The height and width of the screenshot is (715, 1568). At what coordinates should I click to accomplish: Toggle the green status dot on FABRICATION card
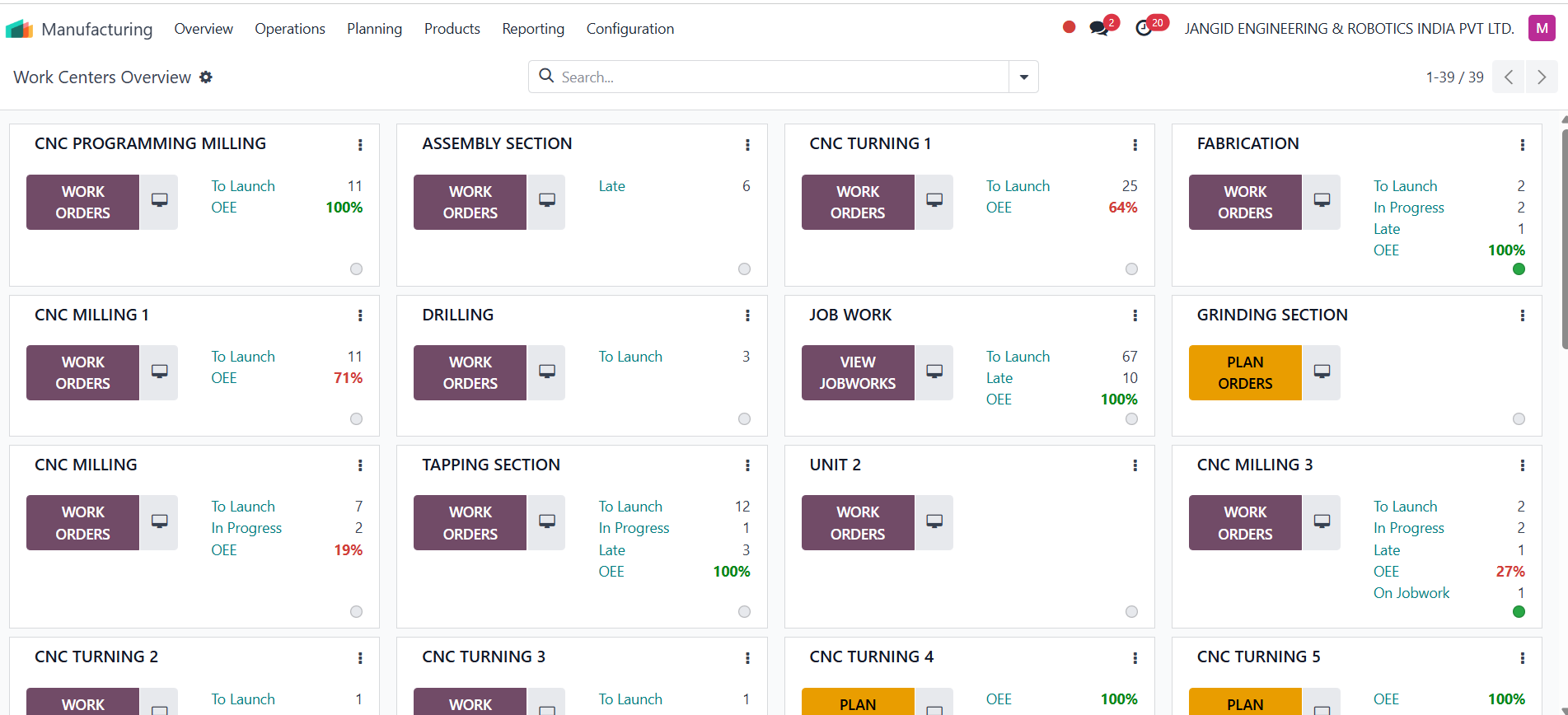tap(1519, 269)
